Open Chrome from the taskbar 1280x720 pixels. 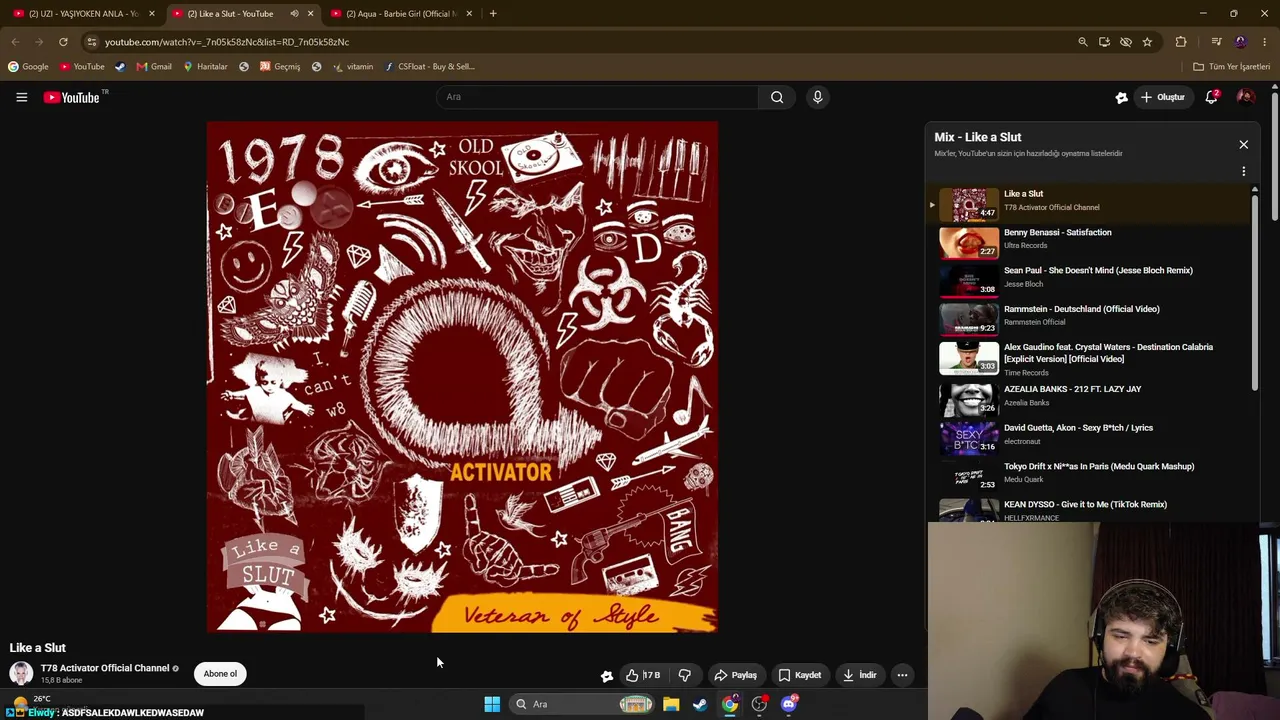click(x=730, y=704)
